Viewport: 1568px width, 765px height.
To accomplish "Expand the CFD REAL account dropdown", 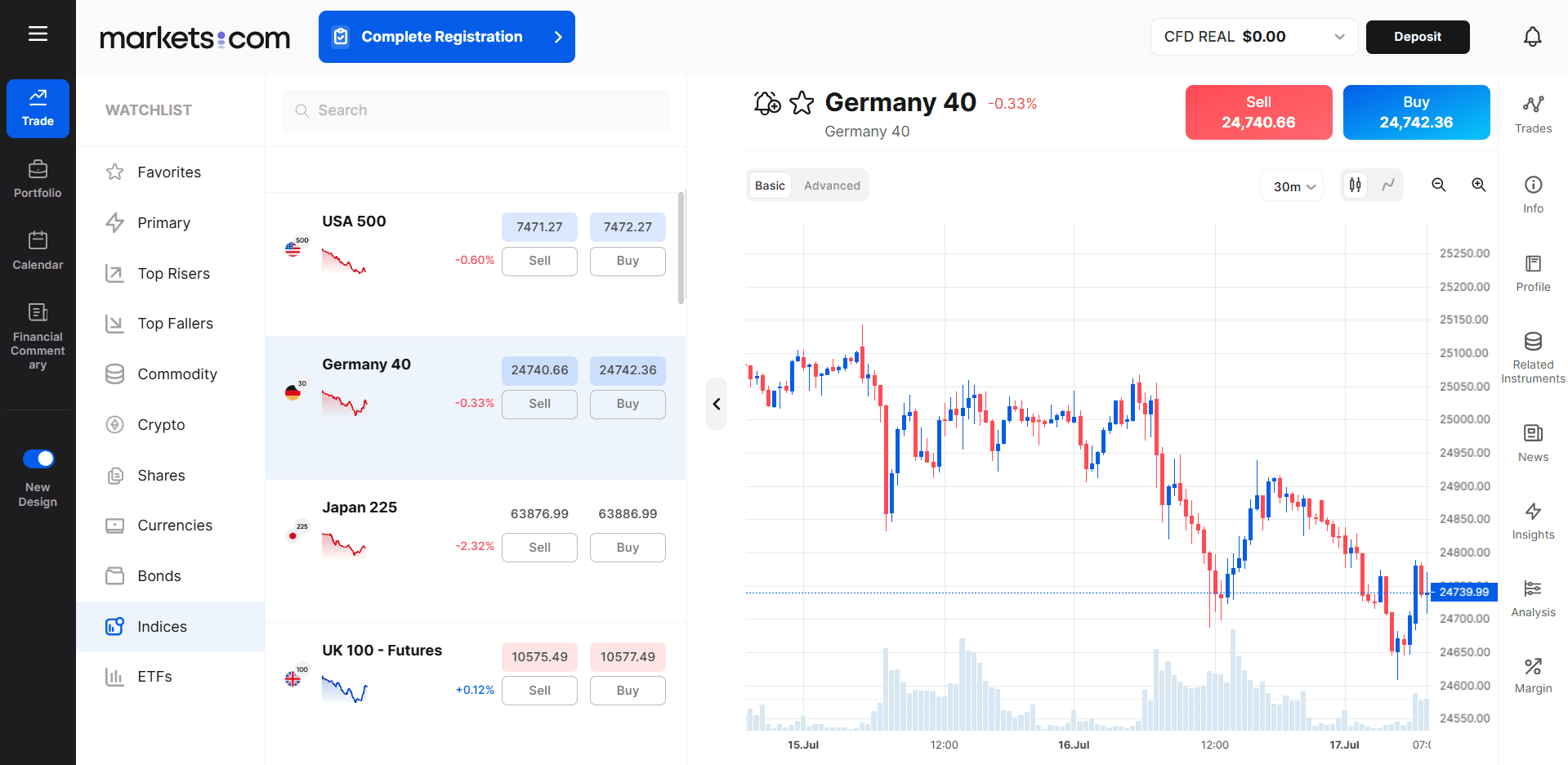I will (x=1254, y=37).
